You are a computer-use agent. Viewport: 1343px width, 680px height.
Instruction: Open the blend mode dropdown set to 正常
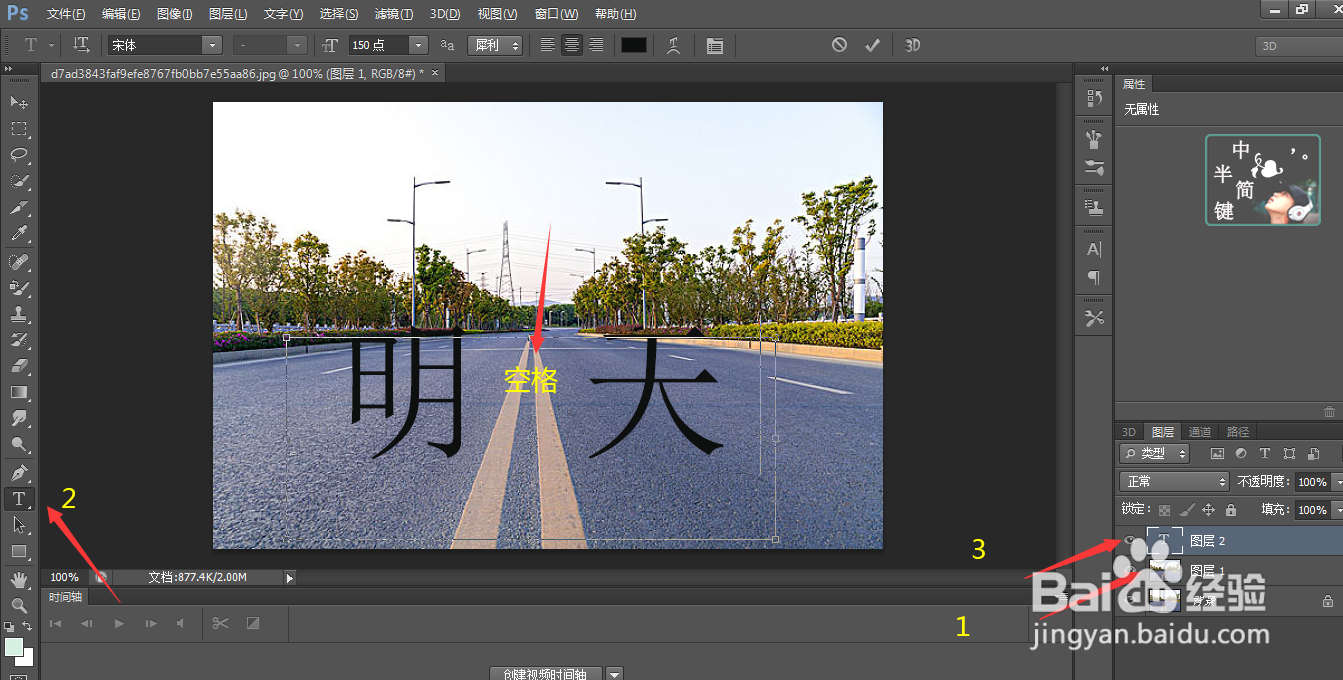click(1172, 481)
